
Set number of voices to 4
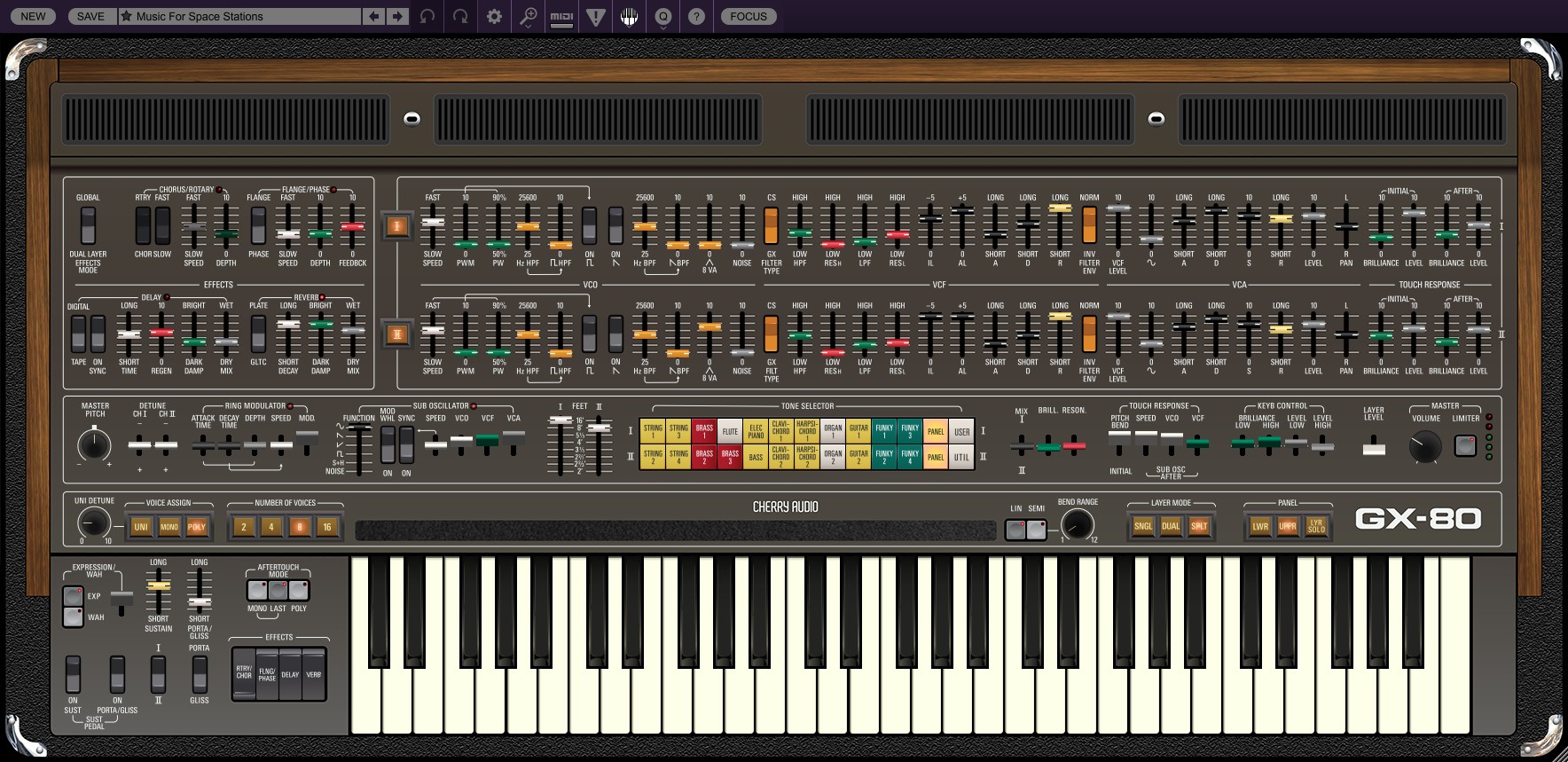pos(271,527)
